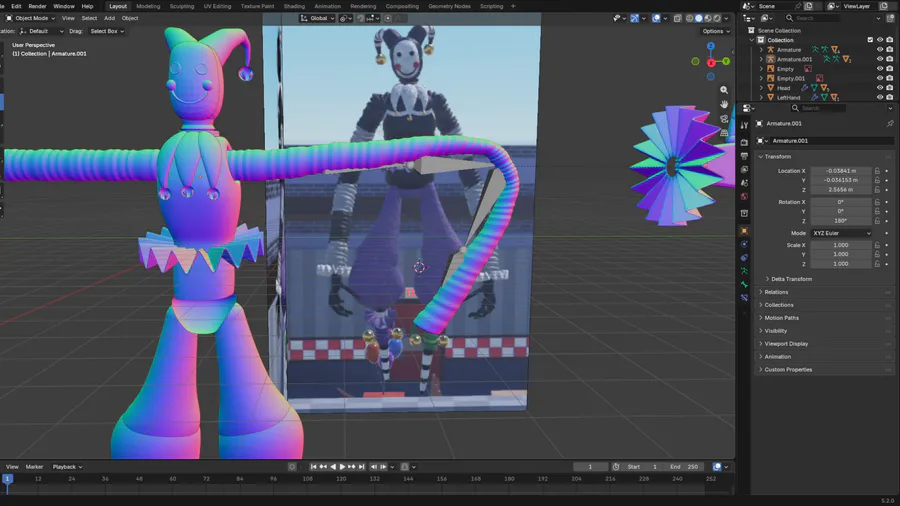The width and height of the screenshot is (900, 506).
Task: Click the End frame 250 field
Action: pos(685,467)
